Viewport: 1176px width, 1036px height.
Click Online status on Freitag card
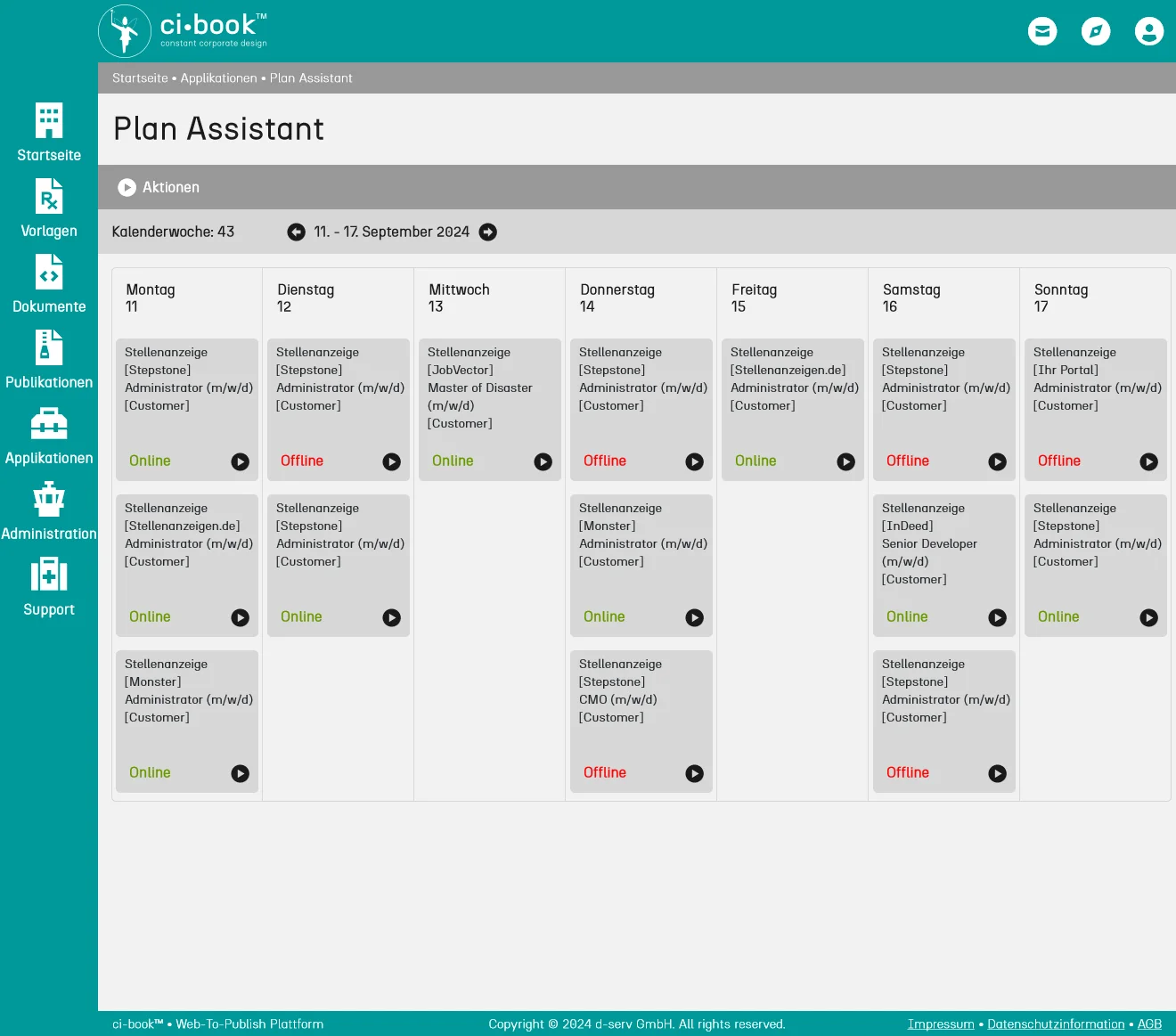(755, 461)
